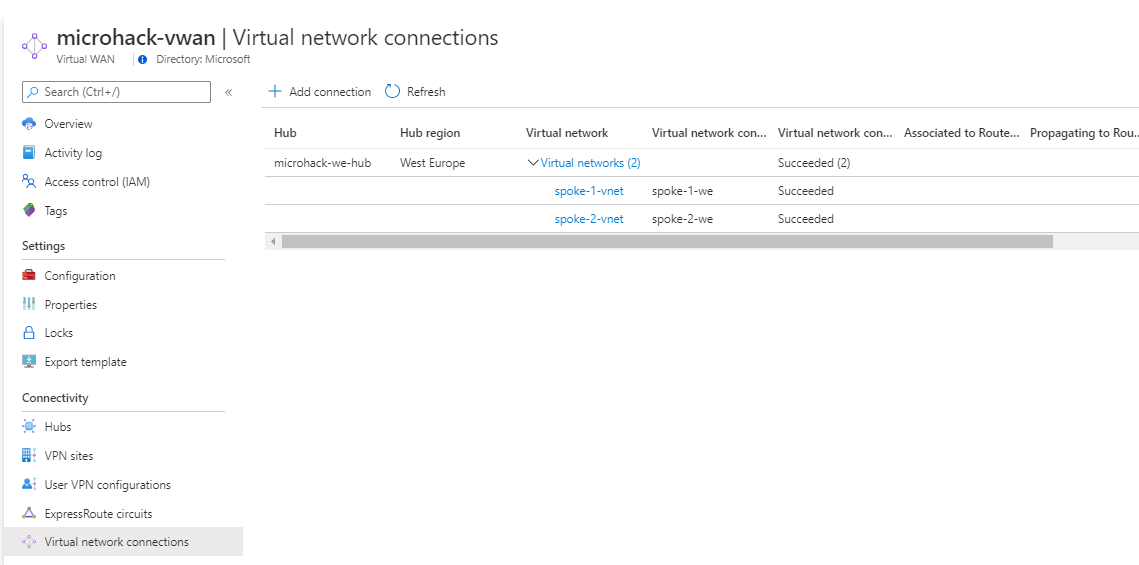Click the West Europe cell
1139x565 pixels.
click(x=432, y=163)
